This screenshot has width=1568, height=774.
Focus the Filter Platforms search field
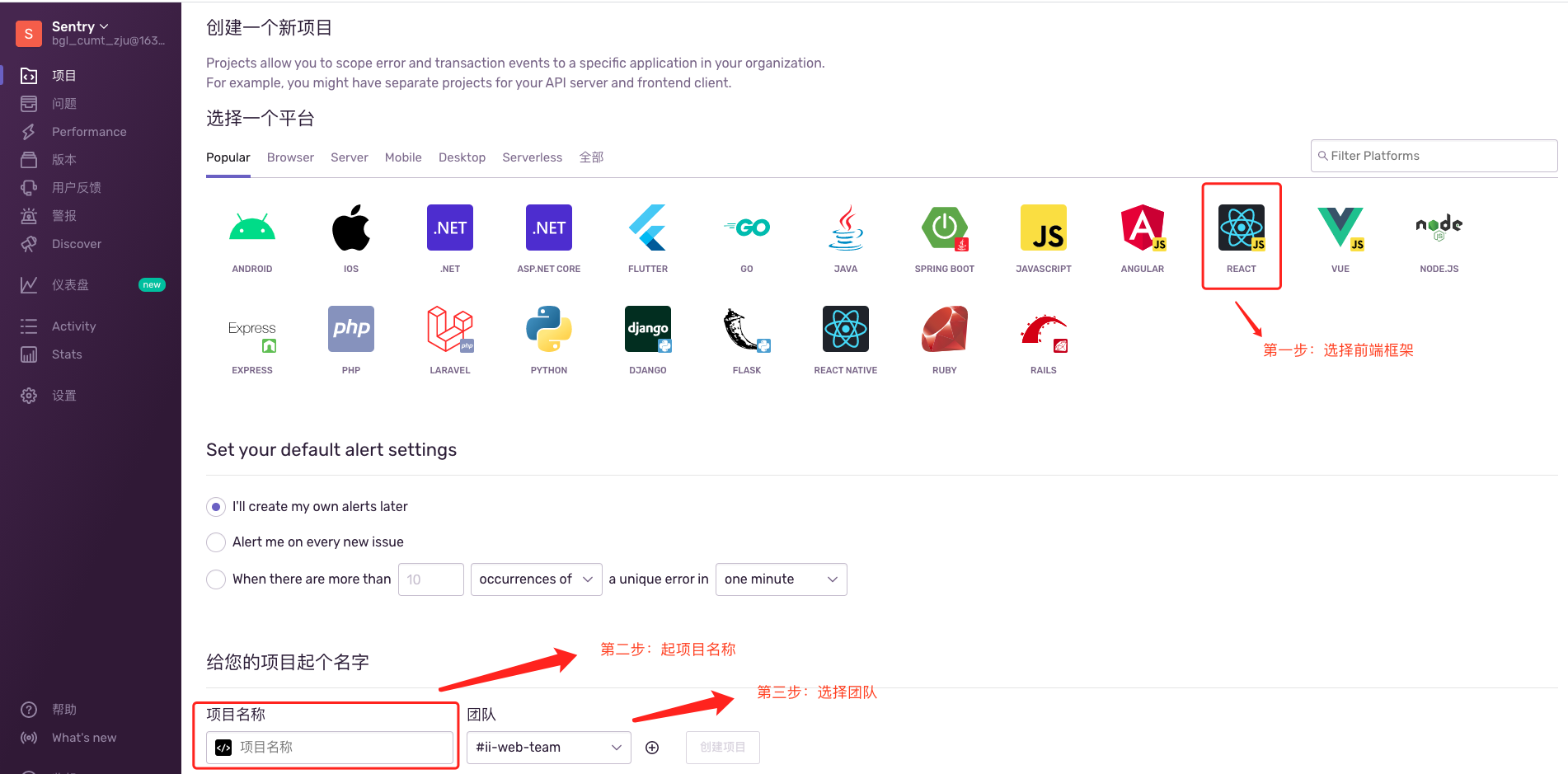click(x=1434, y=156)
